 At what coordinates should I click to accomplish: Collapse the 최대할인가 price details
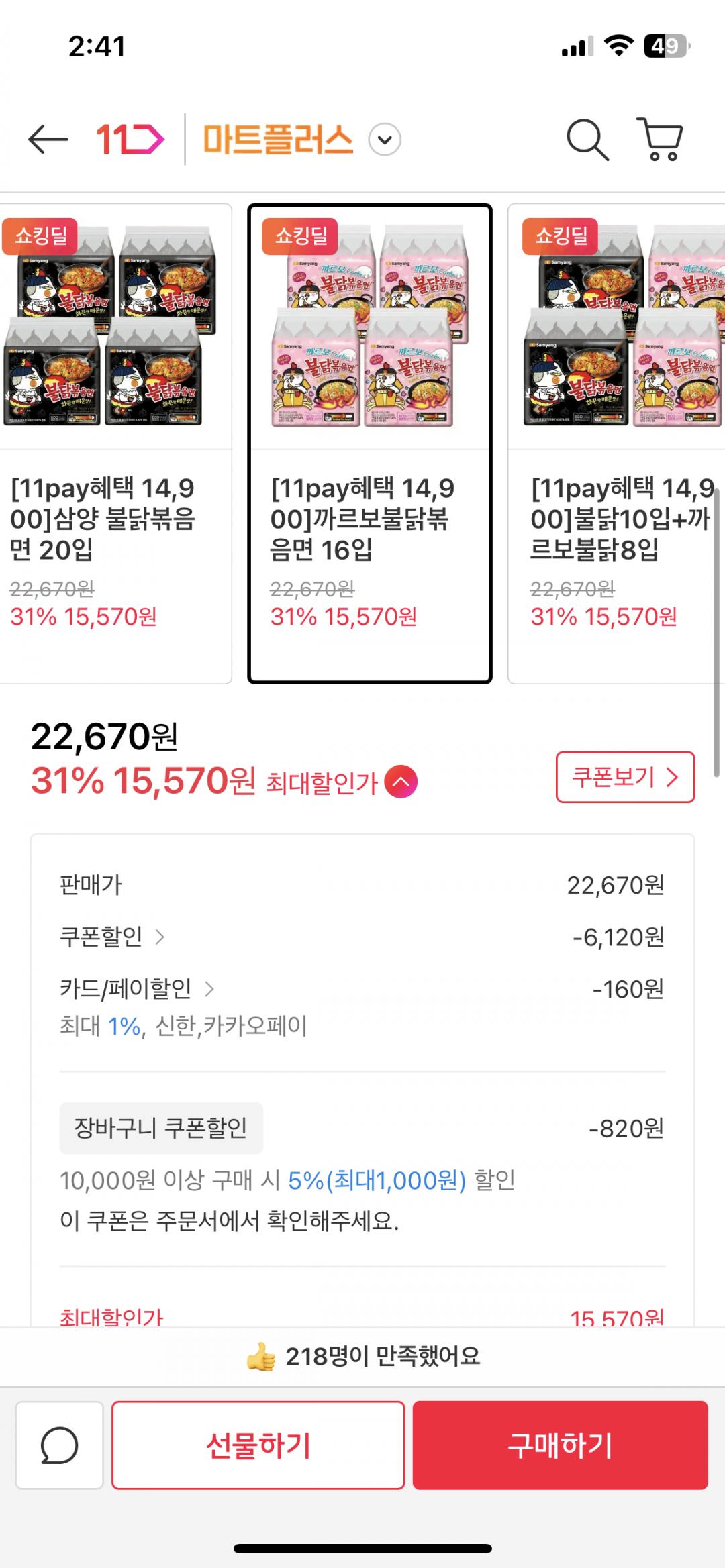(x=401, y=782)
